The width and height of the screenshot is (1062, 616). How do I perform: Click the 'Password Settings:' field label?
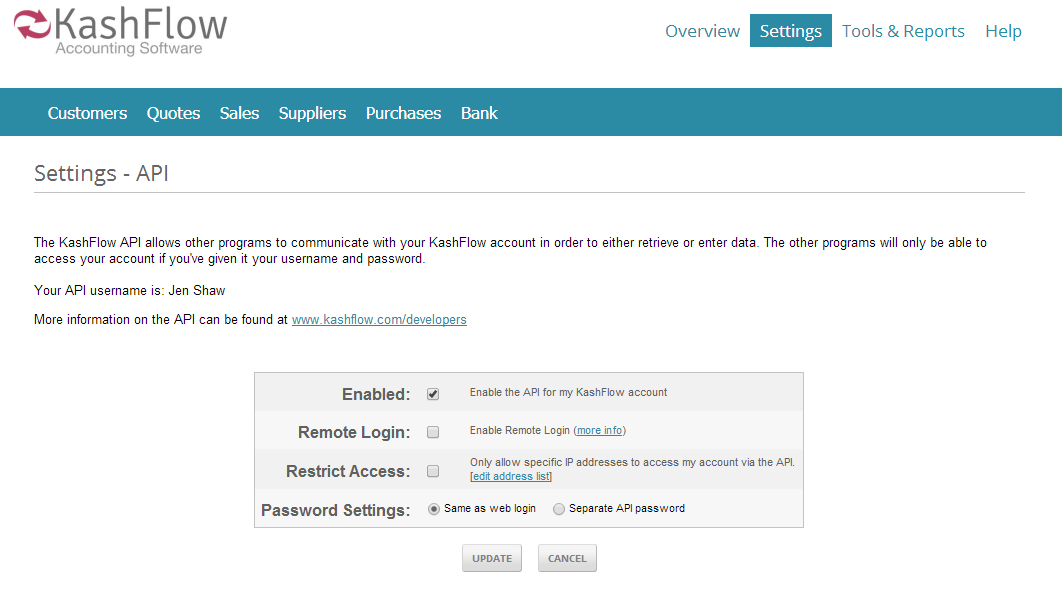point(336,510)
